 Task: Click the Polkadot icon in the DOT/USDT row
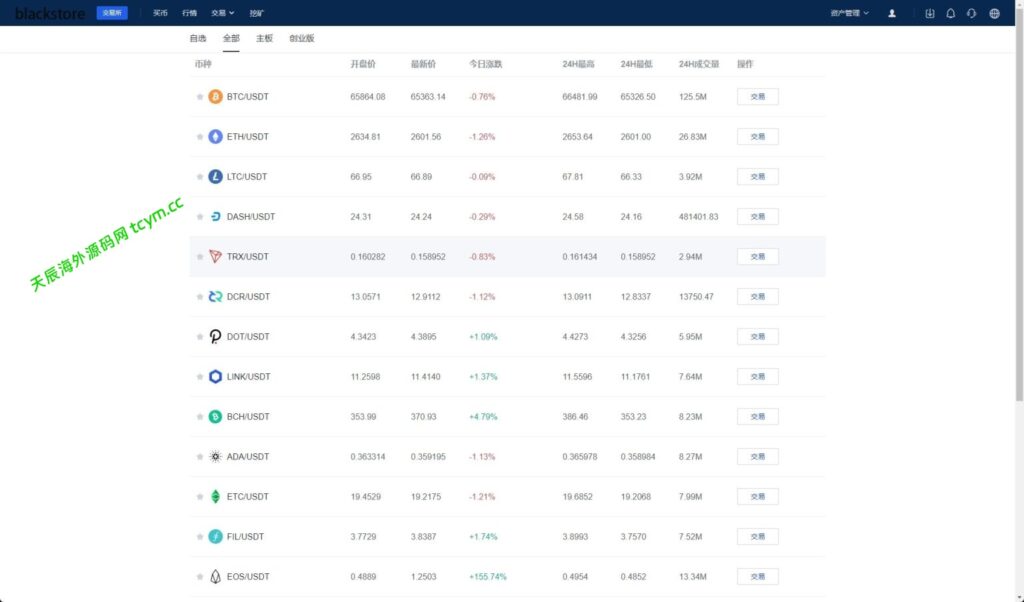click(x=215, y=337)
